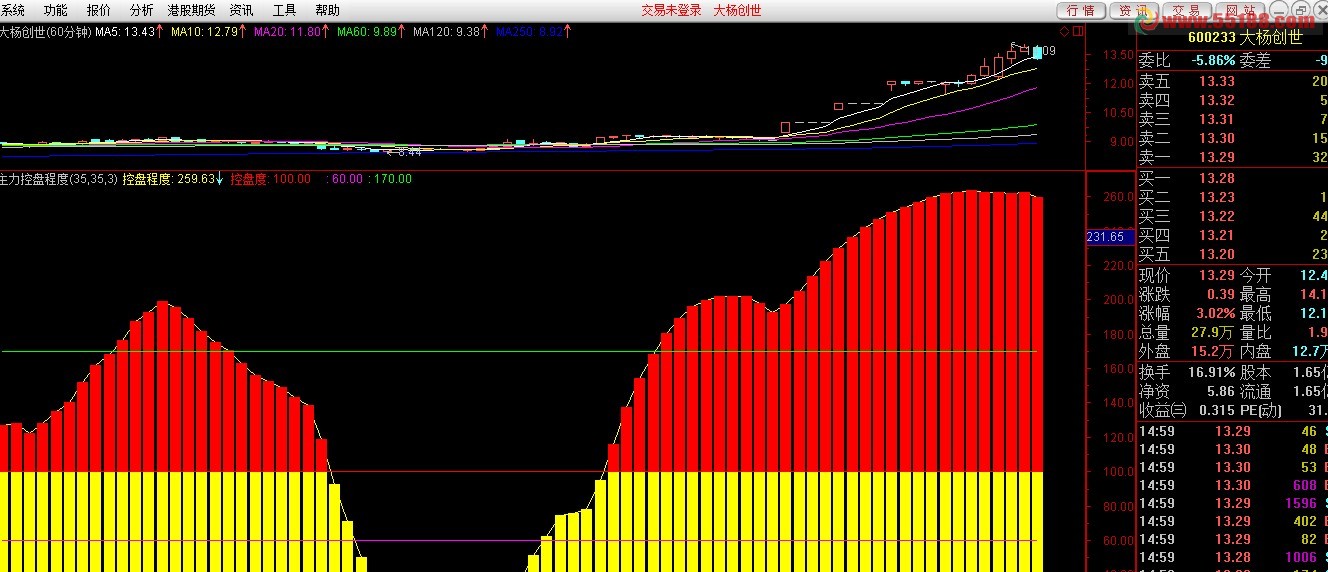
Task: Click the 主力控盘程度(35,35,3) indicator name
Action: click(x=59, y=179)
